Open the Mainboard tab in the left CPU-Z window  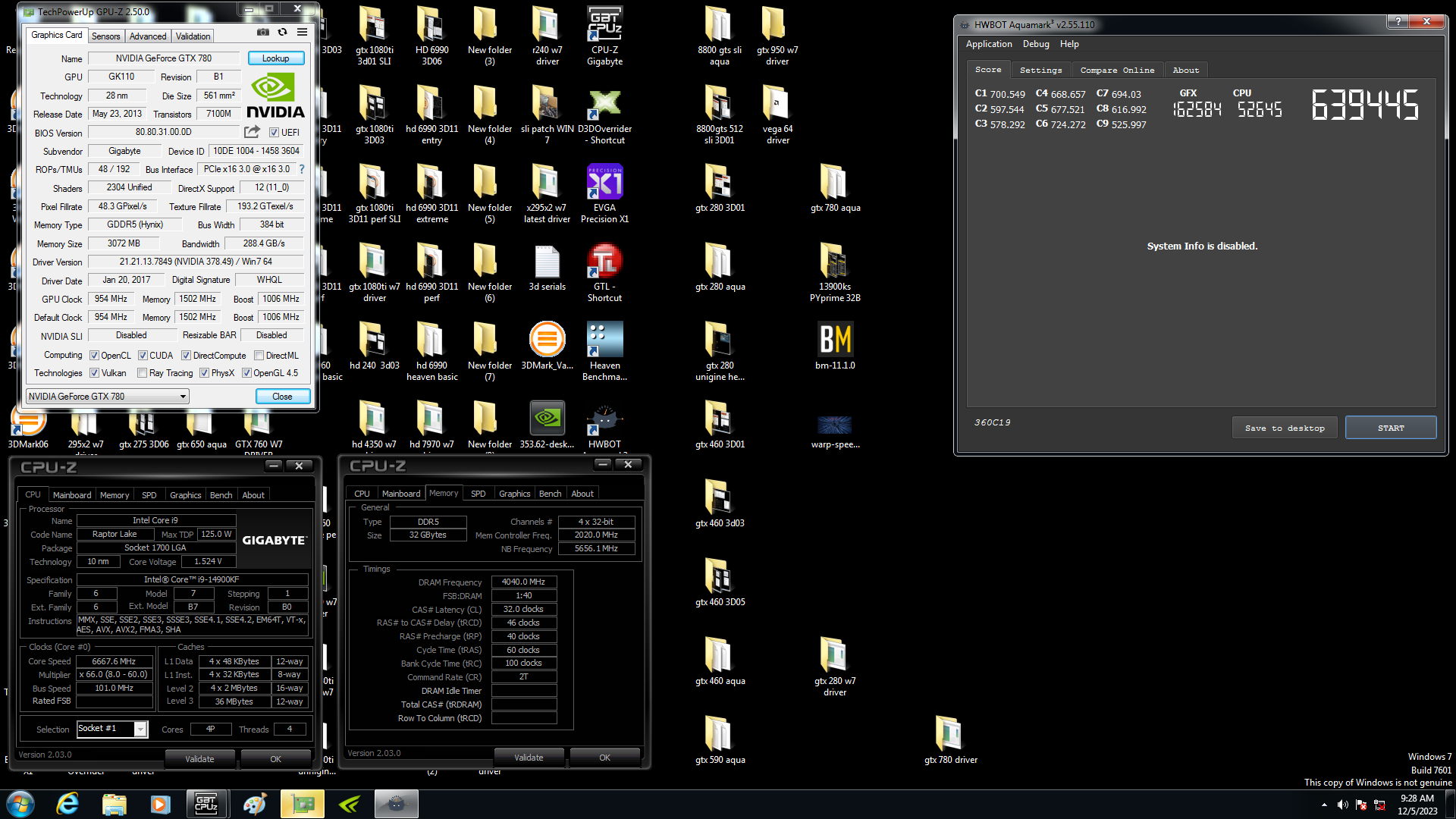(72, 494)
